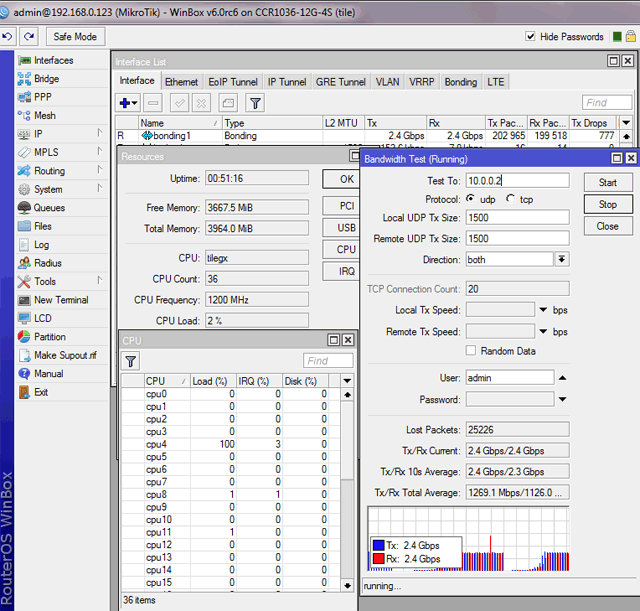Open the Log sidebar item

41,244
